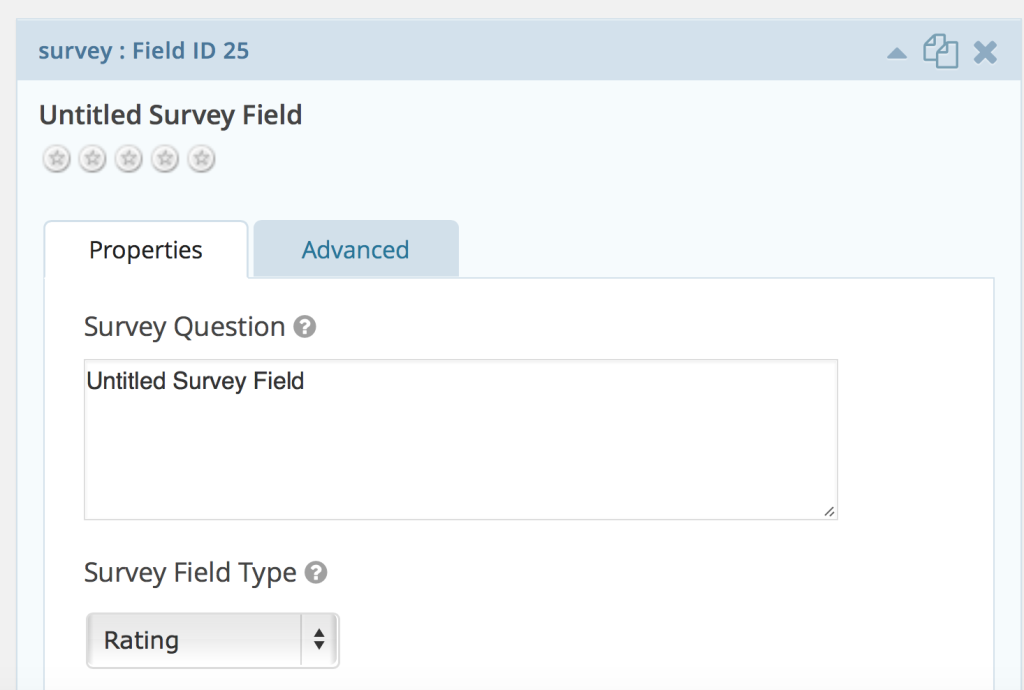
Task: Click the first rating star
Action: 55,158
